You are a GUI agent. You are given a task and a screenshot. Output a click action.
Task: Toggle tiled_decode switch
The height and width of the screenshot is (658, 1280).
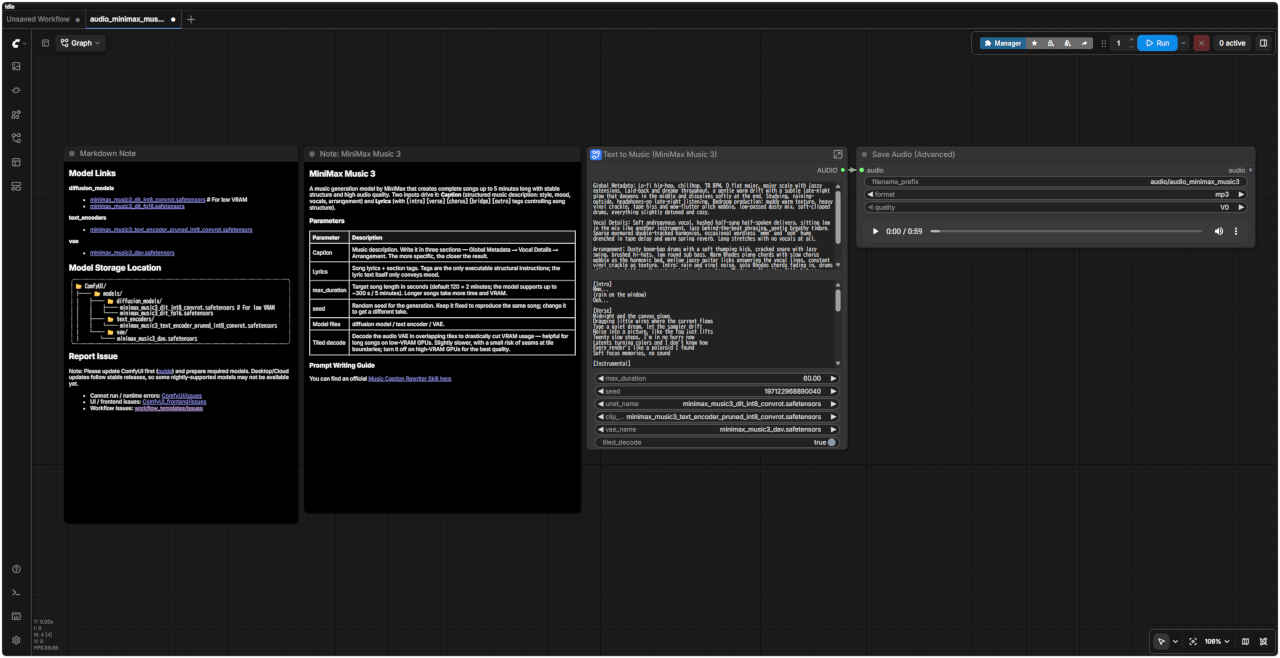click(831, 442)
